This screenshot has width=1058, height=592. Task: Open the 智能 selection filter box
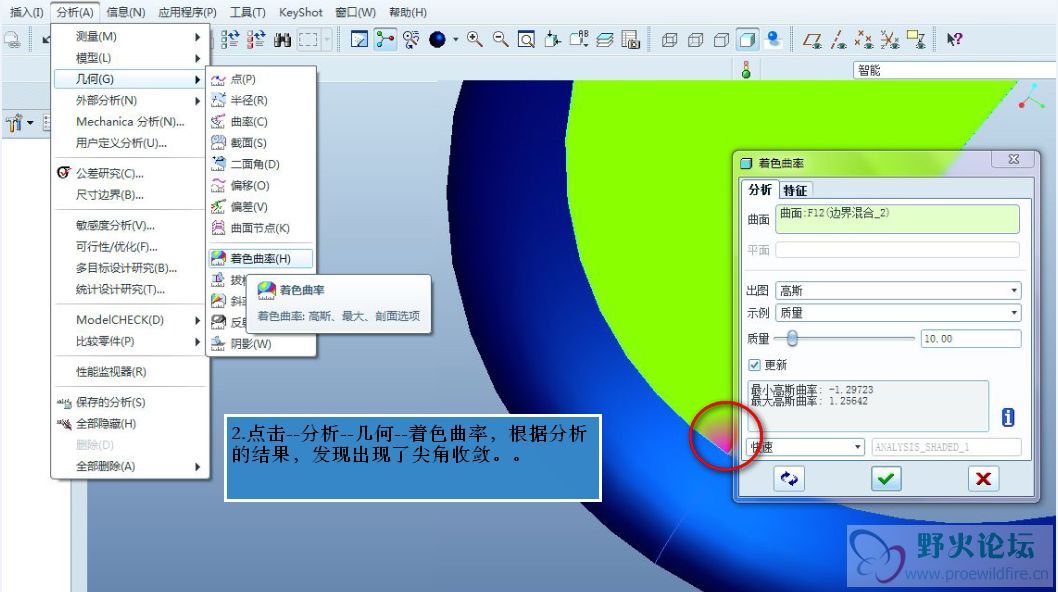[954, 70]
